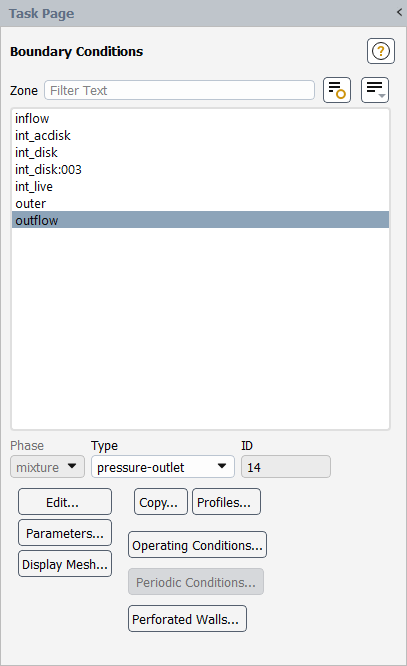The width and height of the screenshot is (407, 666).
Task: Collapse the Task Page panel arrow
Action: 399,12
